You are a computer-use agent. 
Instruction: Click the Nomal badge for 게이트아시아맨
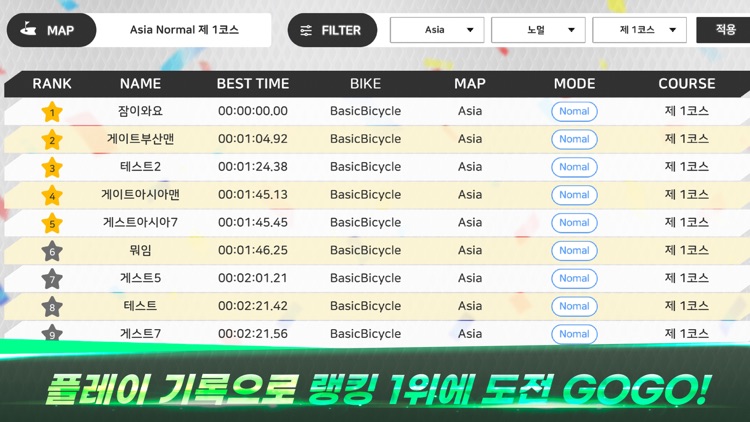(574, 194)
